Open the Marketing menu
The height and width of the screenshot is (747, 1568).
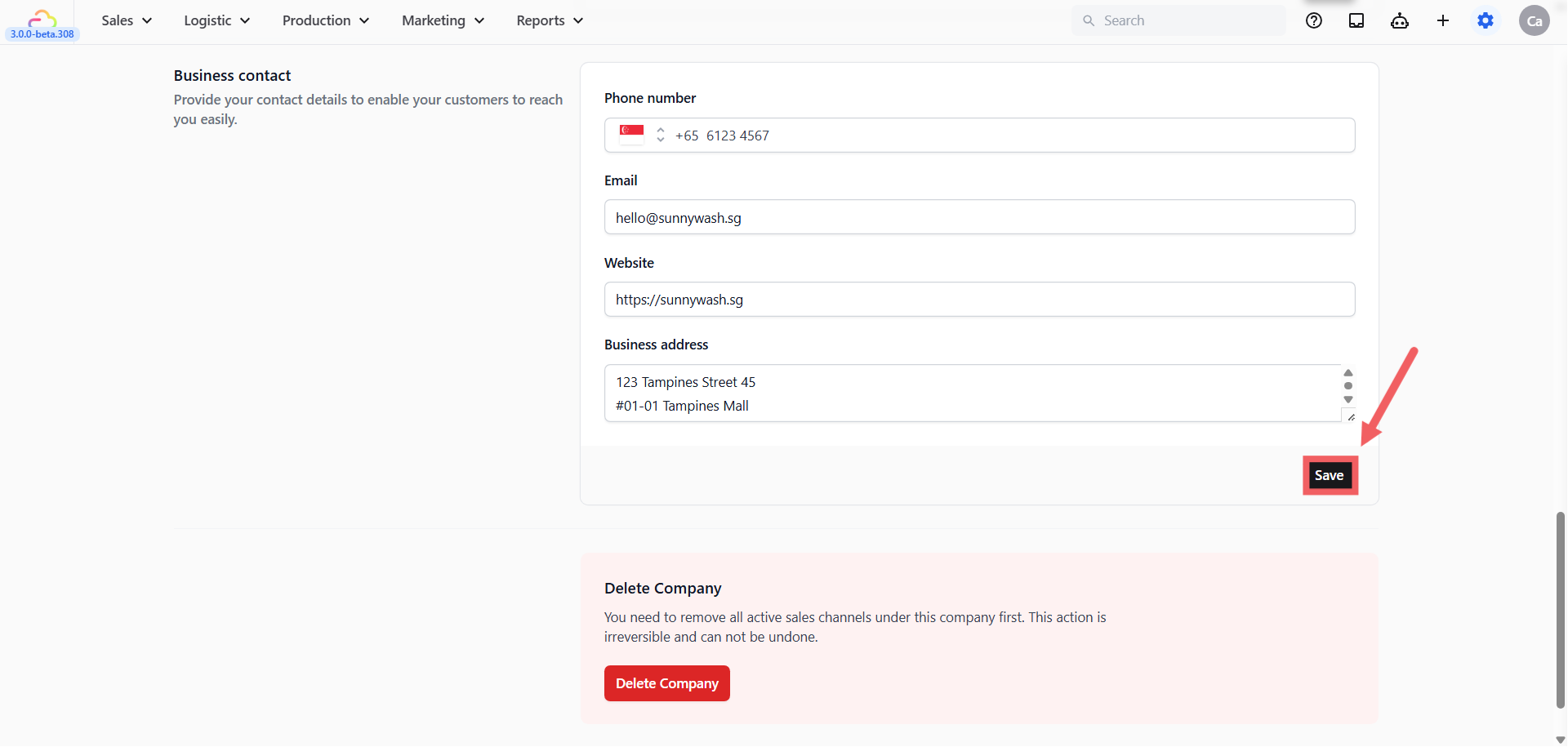tap(443, 20)
